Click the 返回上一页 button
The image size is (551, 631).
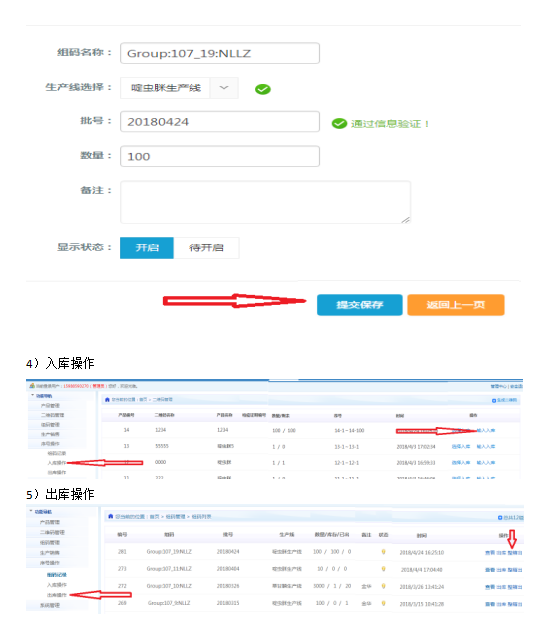coord(456,305)
